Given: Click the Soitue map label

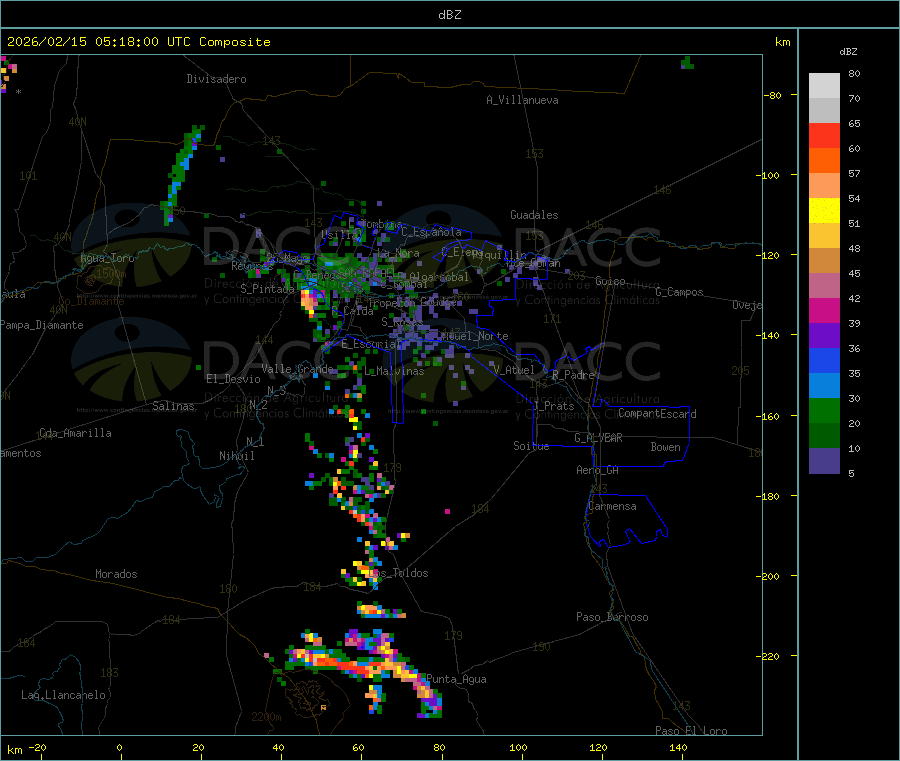Looking at the screenshot, I should tap(532, 446).
